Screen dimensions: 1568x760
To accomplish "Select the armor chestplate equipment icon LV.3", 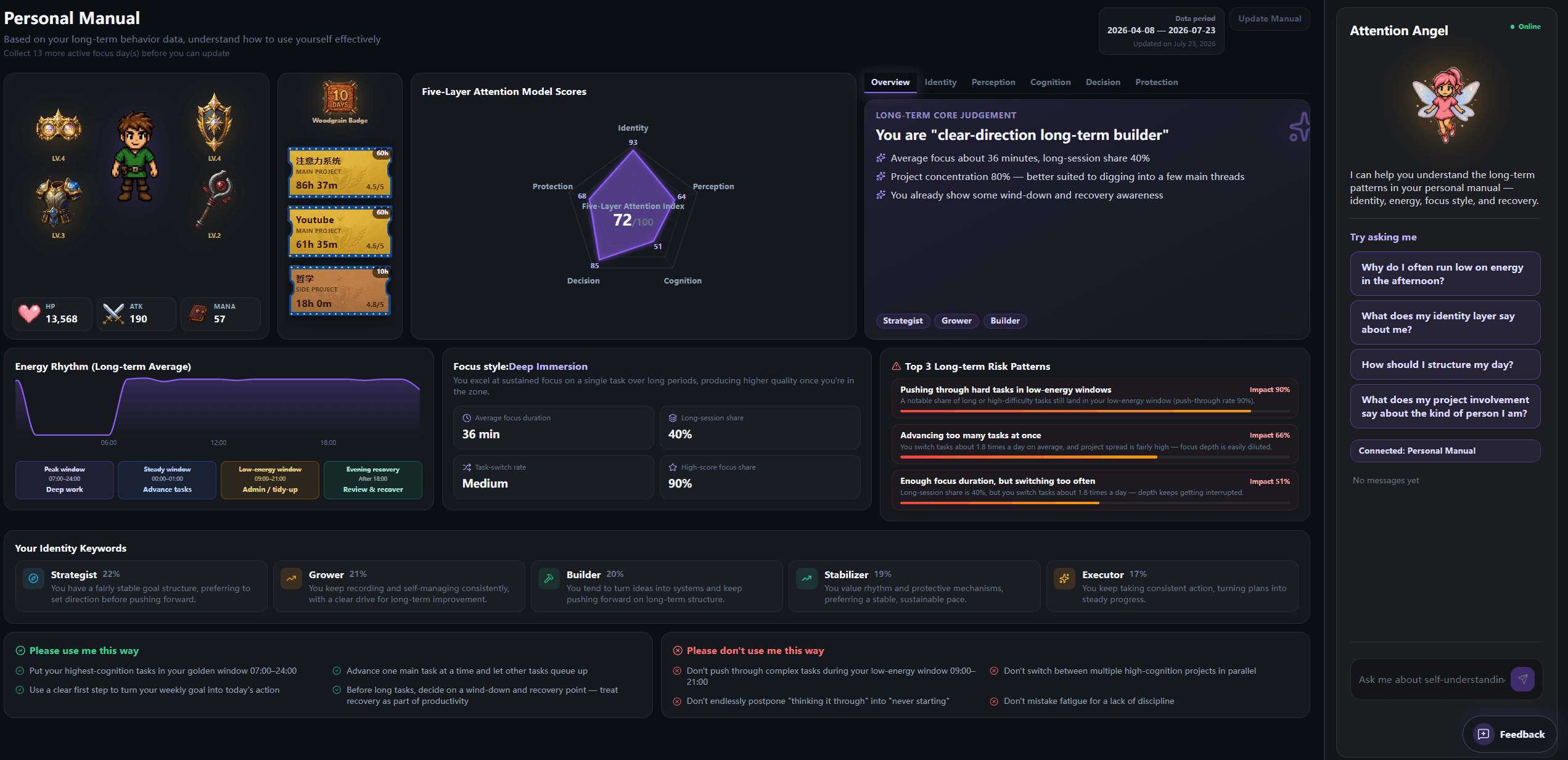I will point(59,202).
